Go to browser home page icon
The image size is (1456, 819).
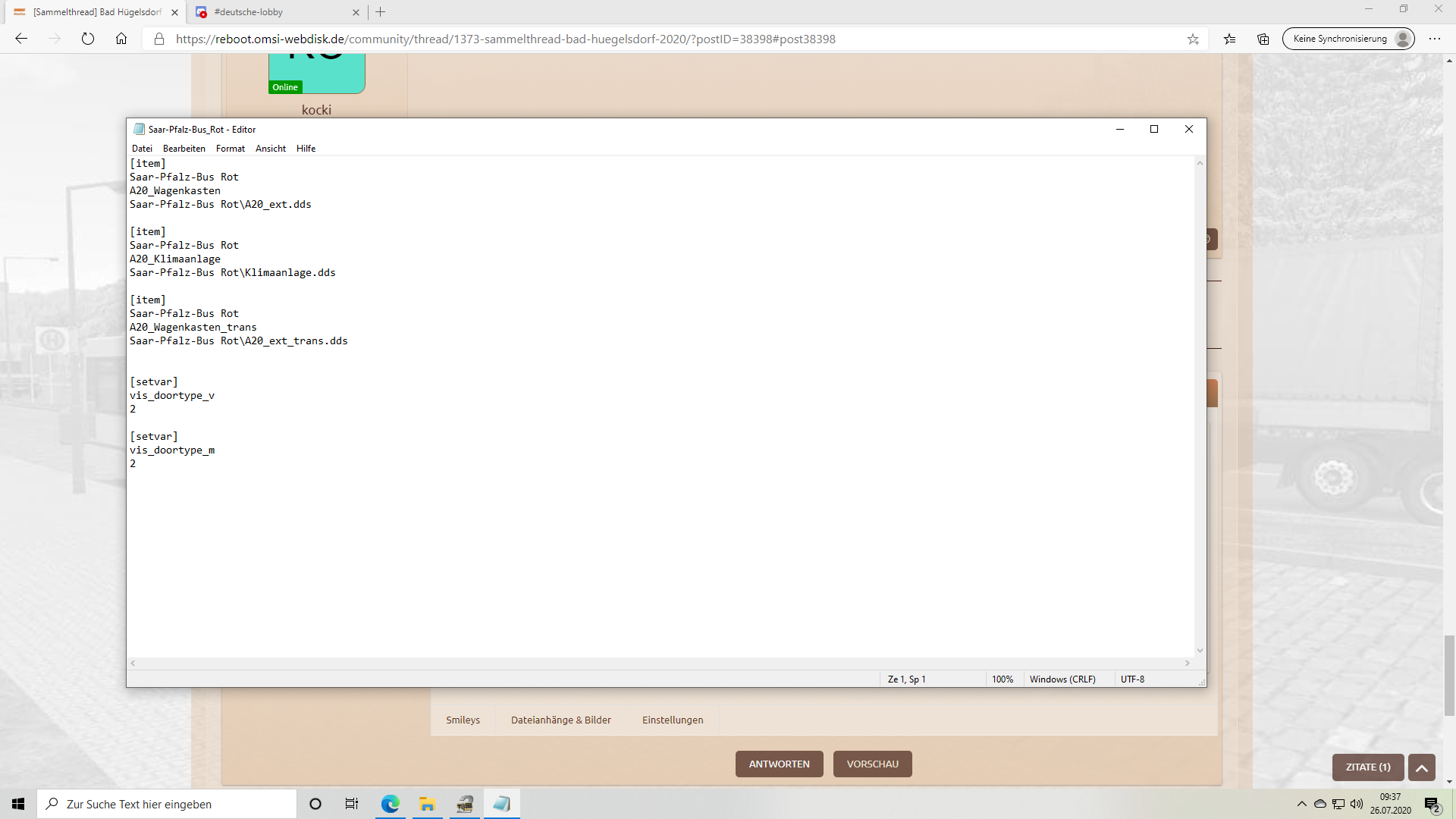[x=121, y=39]
